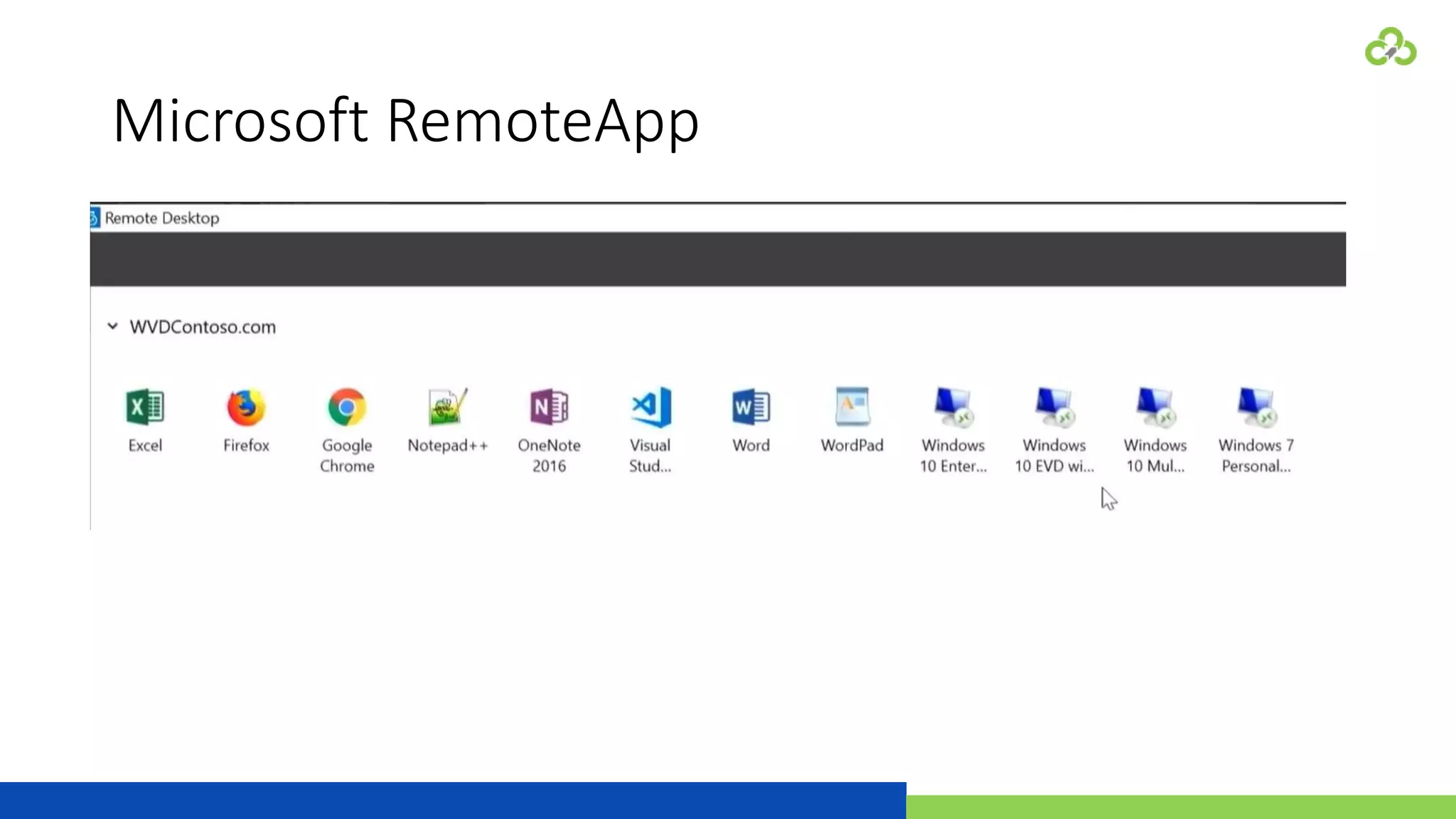The image size is (1456, 819).
Task: Open the Firefox remote app icon
Action: (246, 407)
